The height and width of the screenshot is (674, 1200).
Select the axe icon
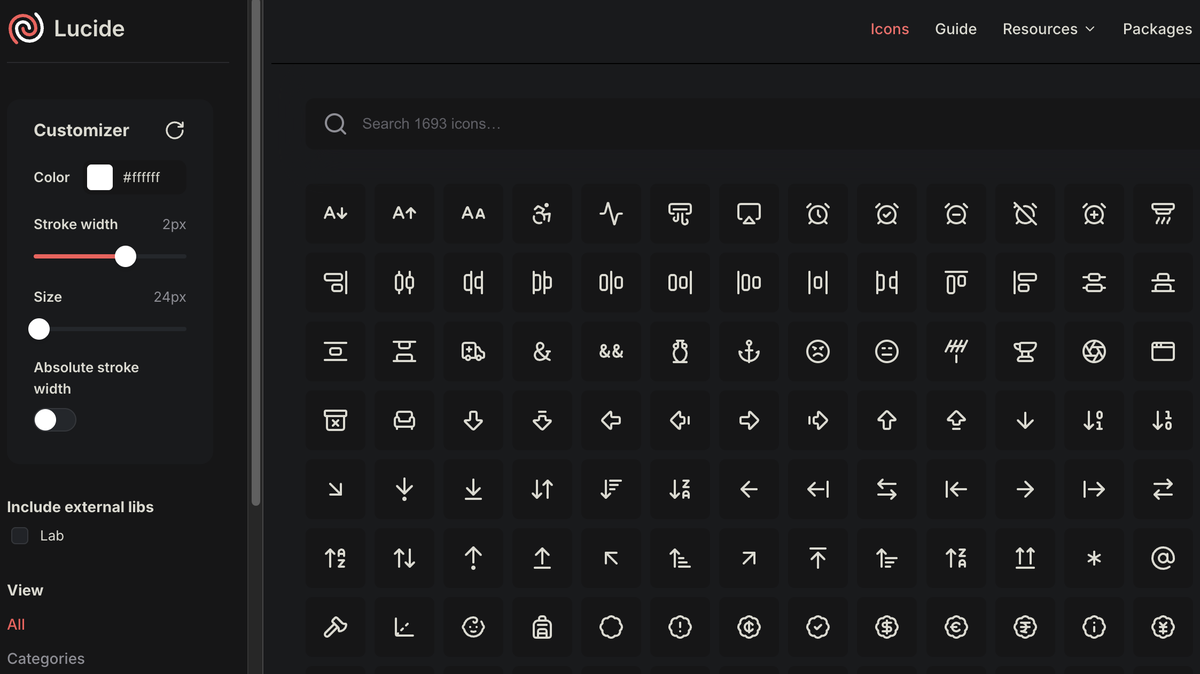point(335,627)
